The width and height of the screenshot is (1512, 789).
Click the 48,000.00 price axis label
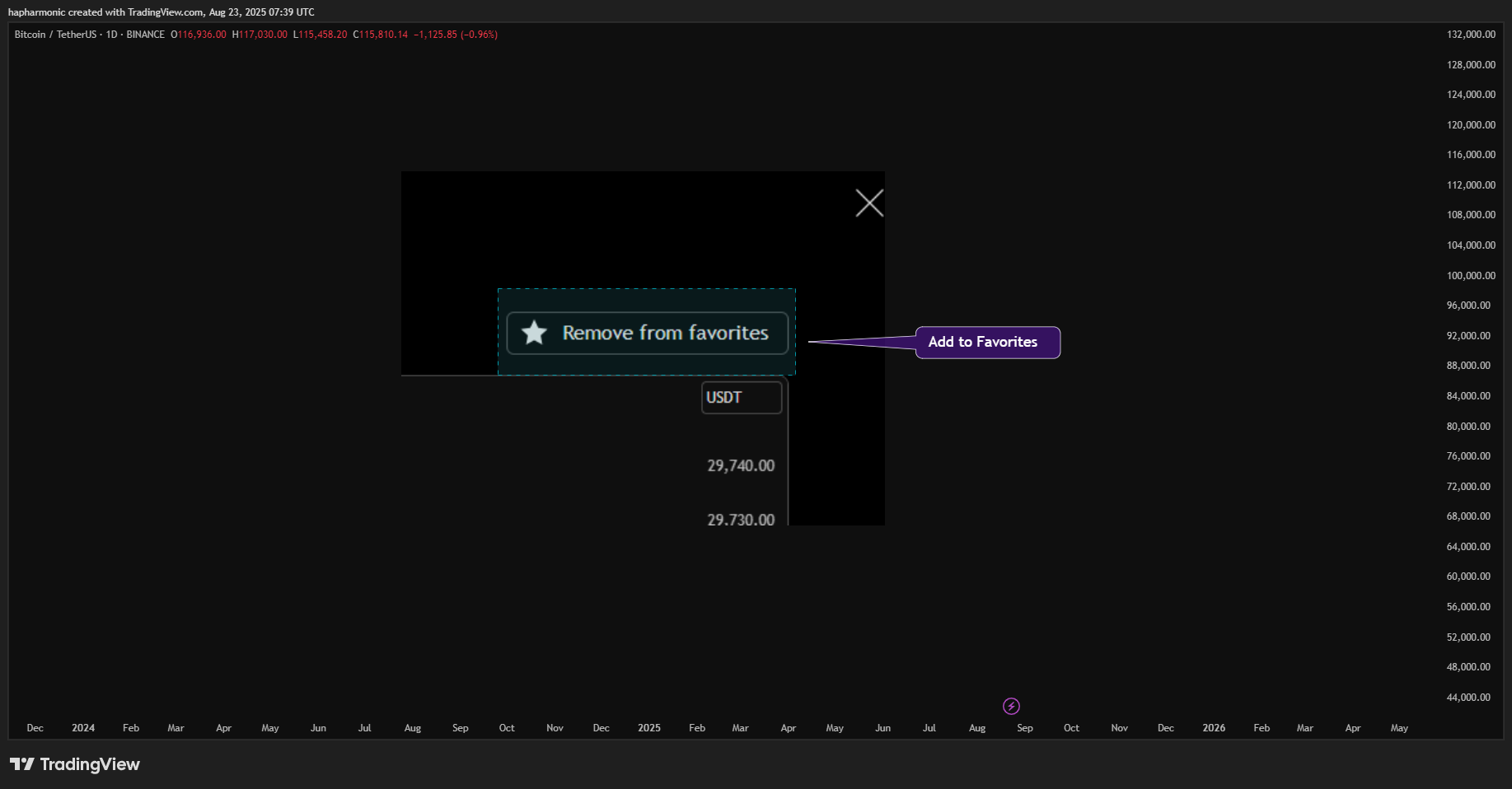point(1468,667)
